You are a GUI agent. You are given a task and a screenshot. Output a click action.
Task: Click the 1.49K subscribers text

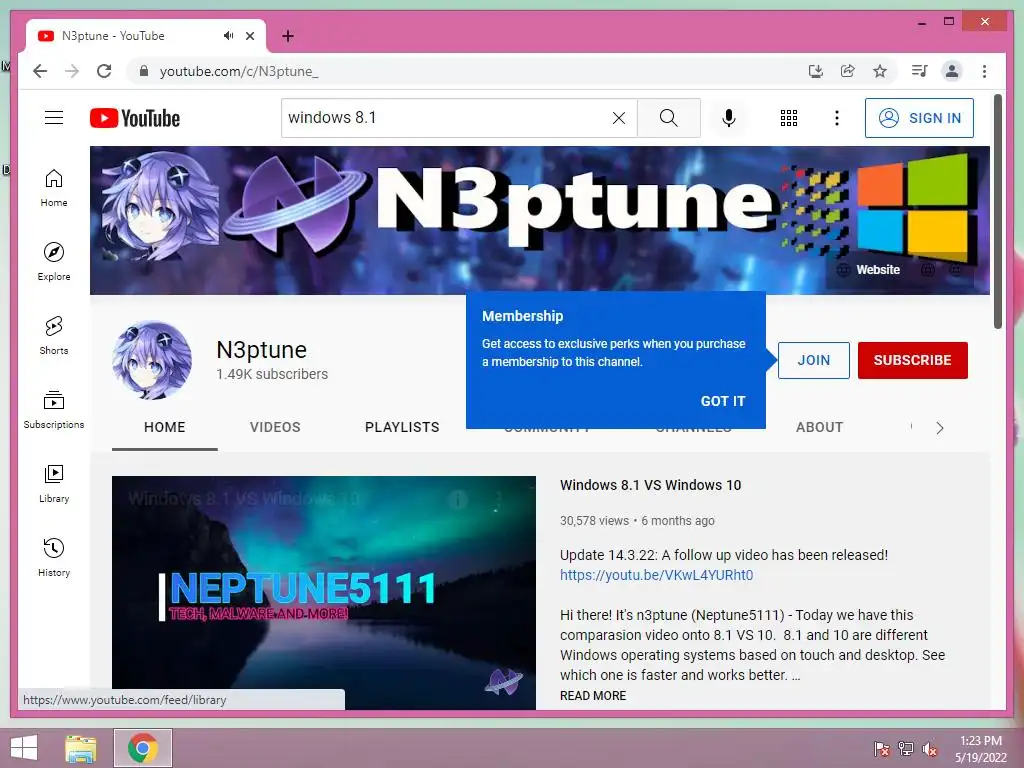272,374
